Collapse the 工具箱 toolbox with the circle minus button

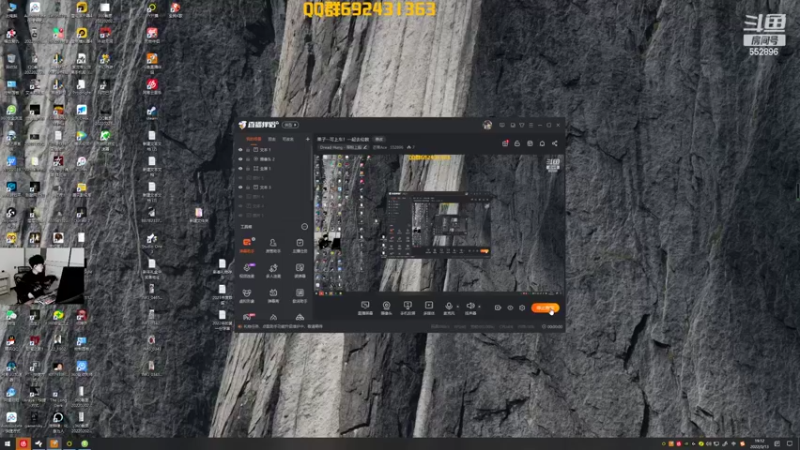pyautogui.click(x=305, y=227)
